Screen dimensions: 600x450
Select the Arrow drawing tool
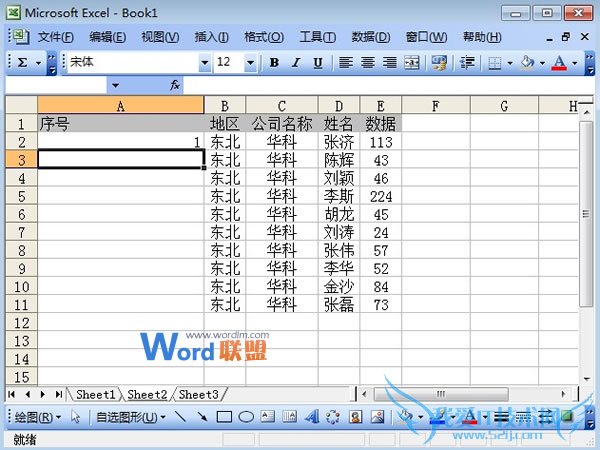pos(202,417)
